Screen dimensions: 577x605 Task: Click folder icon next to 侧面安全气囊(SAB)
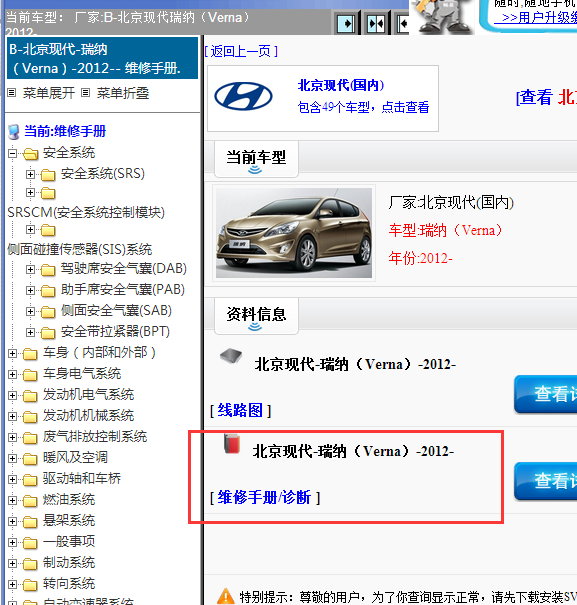[x=48, y=311]
